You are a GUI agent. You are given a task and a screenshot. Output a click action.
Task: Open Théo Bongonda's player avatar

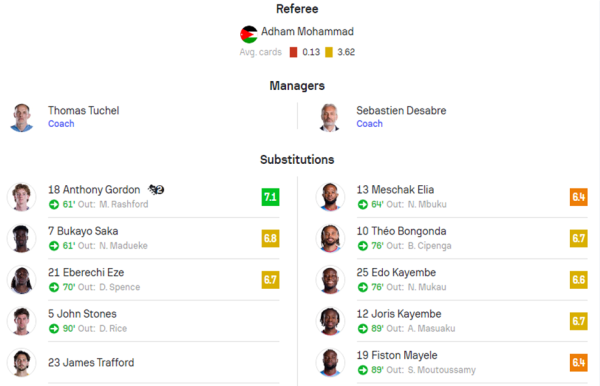[330, 238]
